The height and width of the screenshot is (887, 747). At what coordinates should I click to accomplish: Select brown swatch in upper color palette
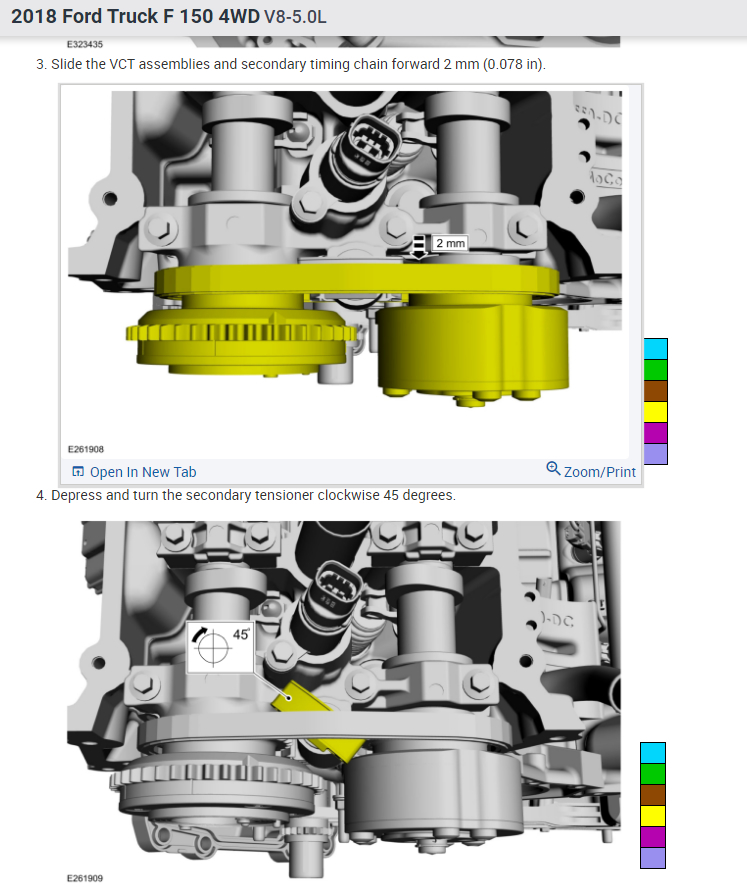pos(655,391)
